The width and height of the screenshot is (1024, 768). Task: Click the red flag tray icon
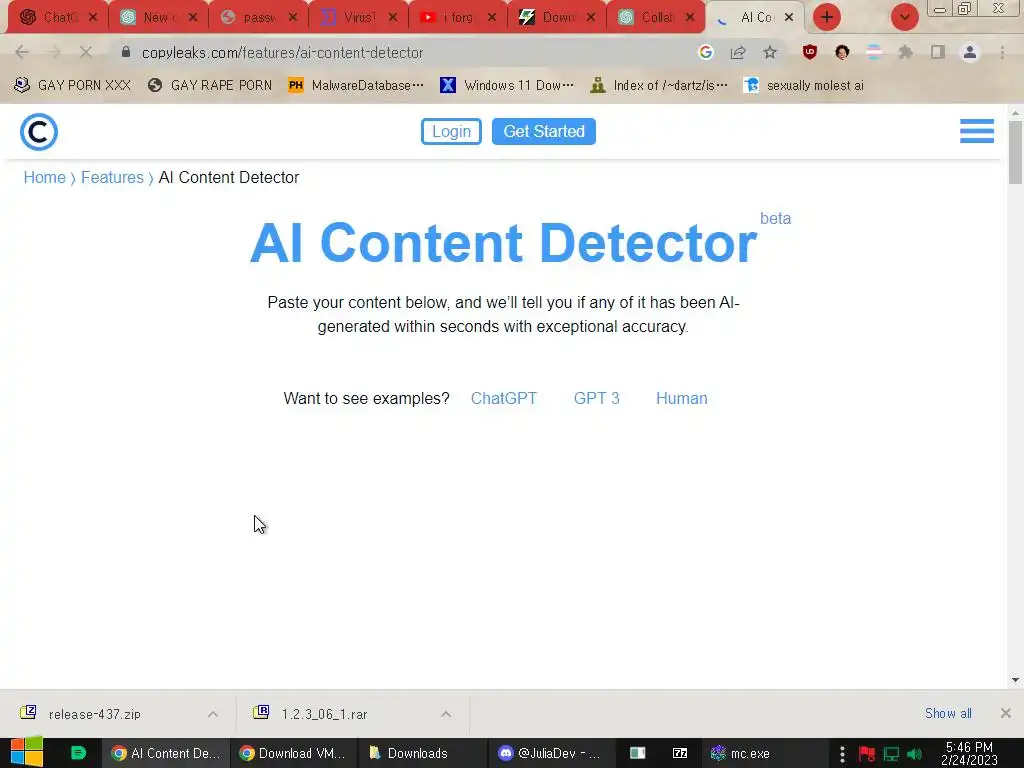click(x=867, y=754)
